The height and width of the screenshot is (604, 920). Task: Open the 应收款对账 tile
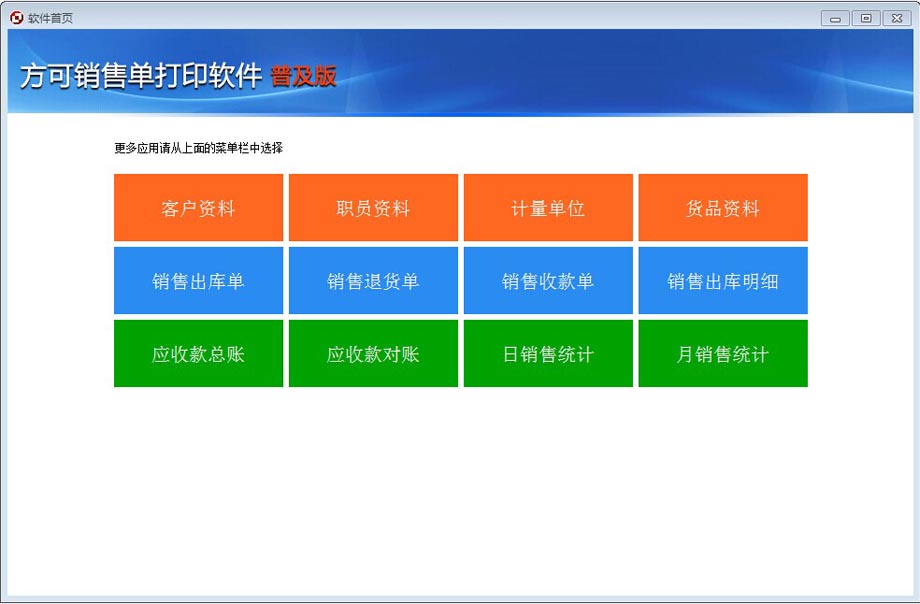[373, 353]
